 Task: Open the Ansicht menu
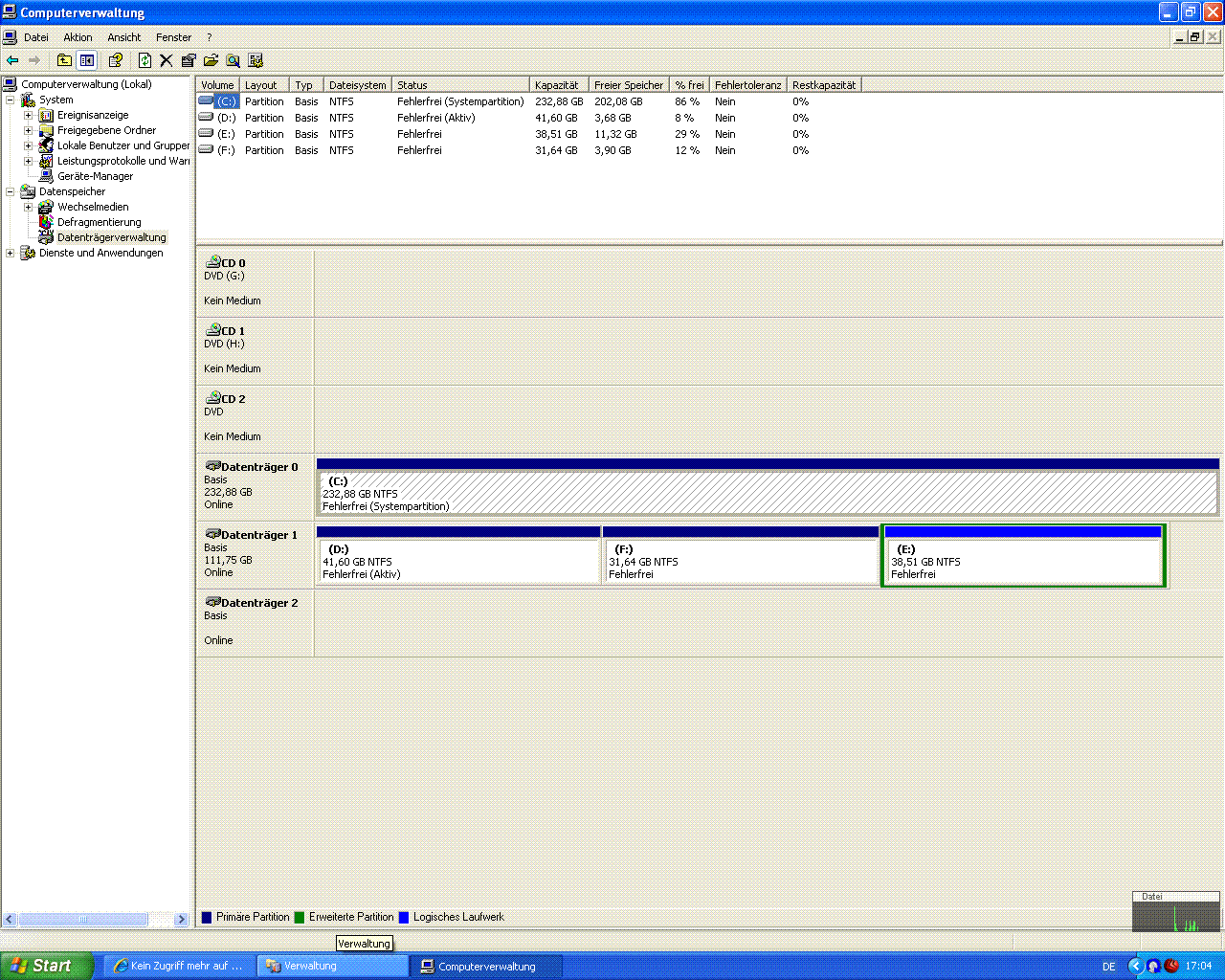pyautogui.click(x=124, y=37)
